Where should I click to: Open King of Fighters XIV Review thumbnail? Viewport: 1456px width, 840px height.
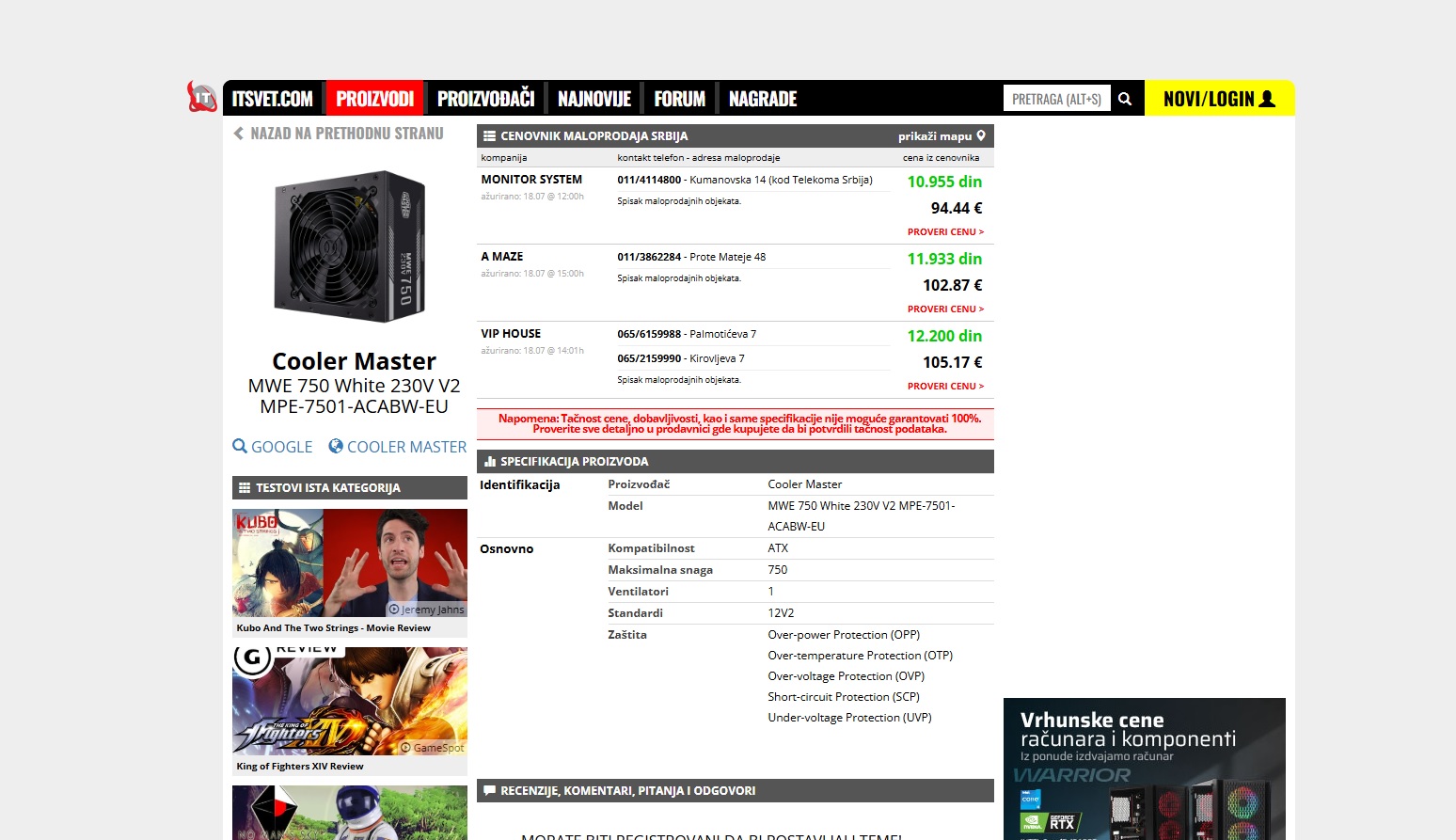350,702
